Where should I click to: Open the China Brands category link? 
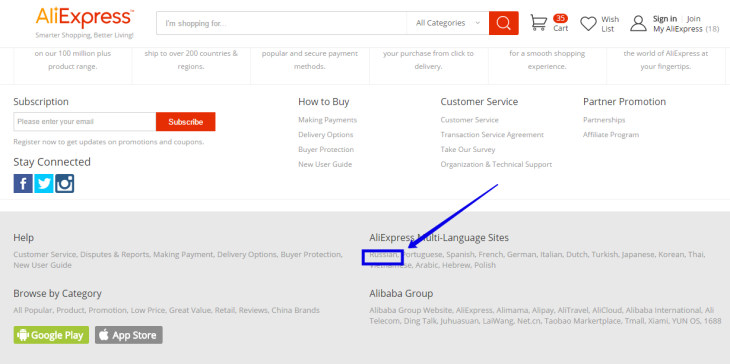coord(296,310)
